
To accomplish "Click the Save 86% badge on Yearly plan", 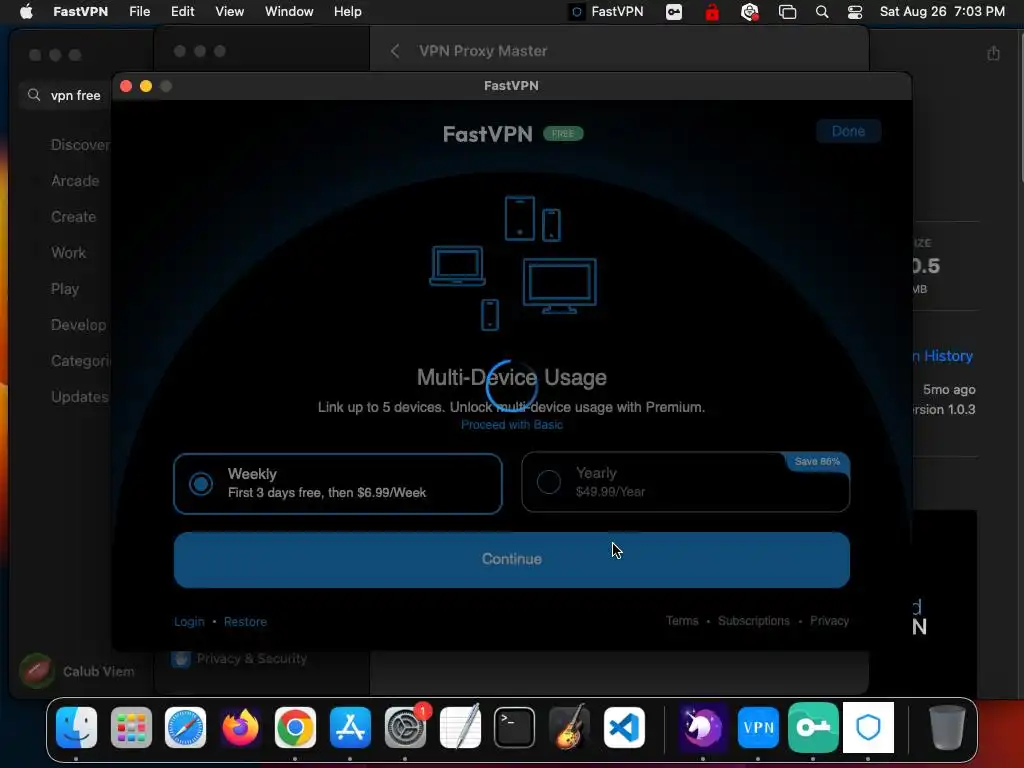I will pyautogui.click(x=817, y=462).
